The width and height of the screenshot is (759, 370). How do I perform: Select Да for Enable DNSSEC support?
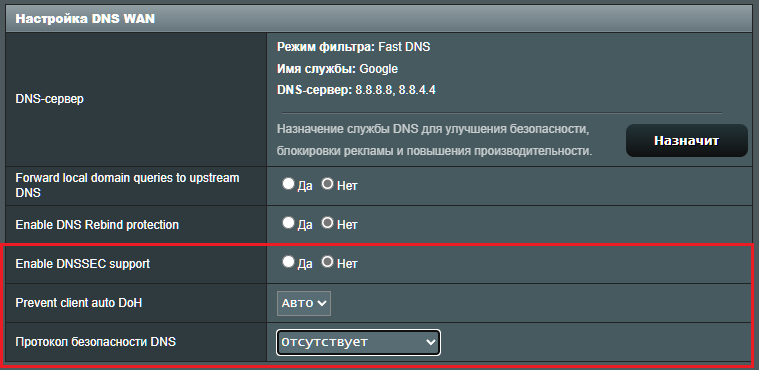tap(288, 262)
